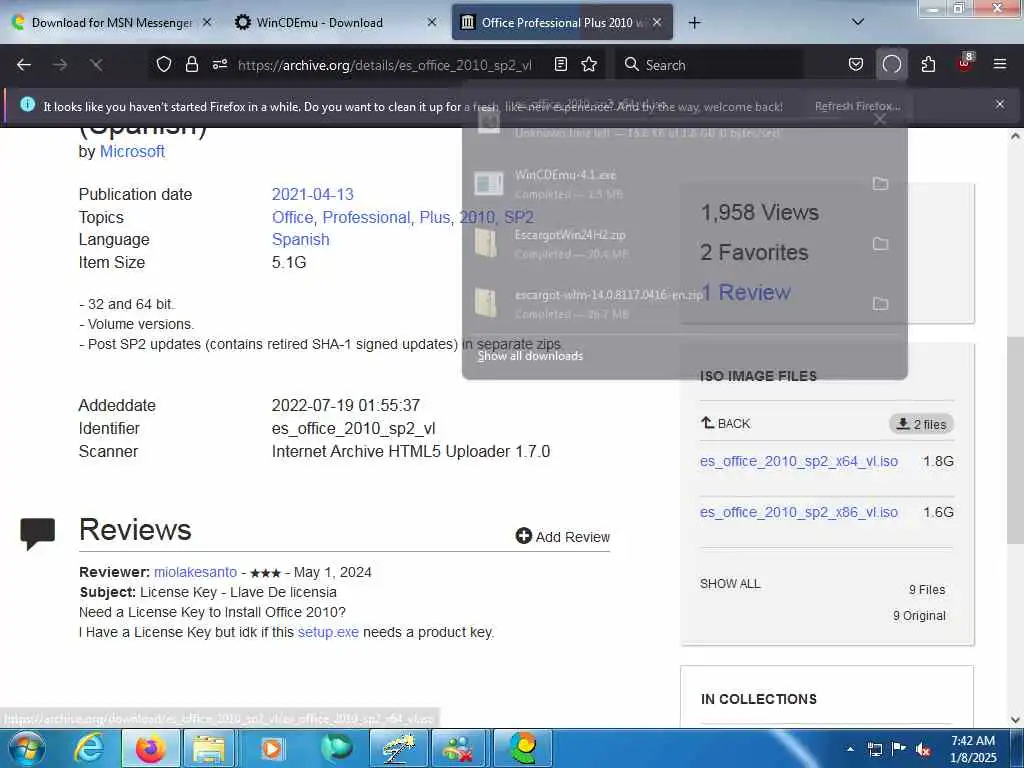Click the 2 files download button
This screenshot has height=768, width=1024.
tap(921, 424)
